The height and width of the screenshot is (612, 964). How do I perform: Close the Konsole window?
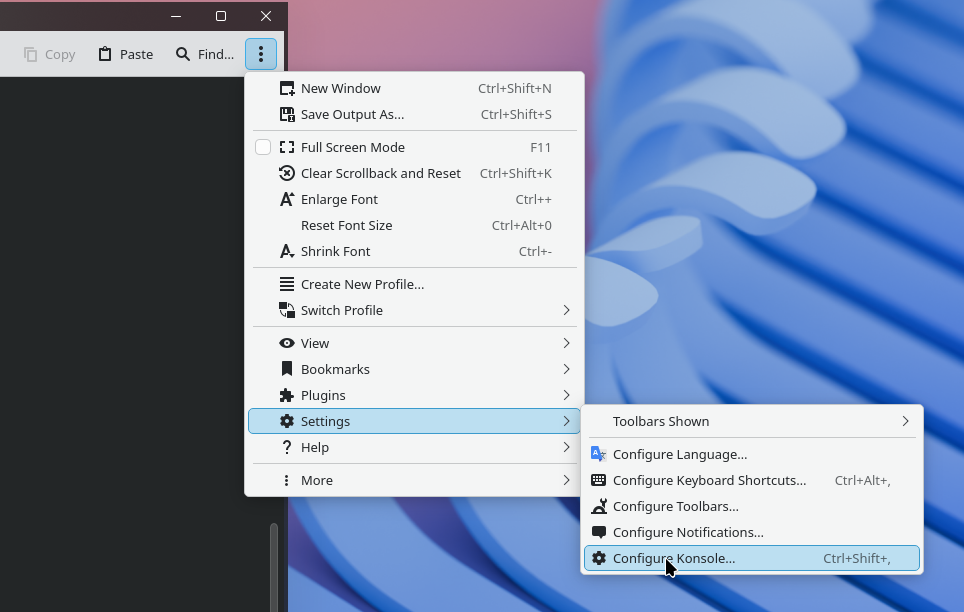coord(266,16)
